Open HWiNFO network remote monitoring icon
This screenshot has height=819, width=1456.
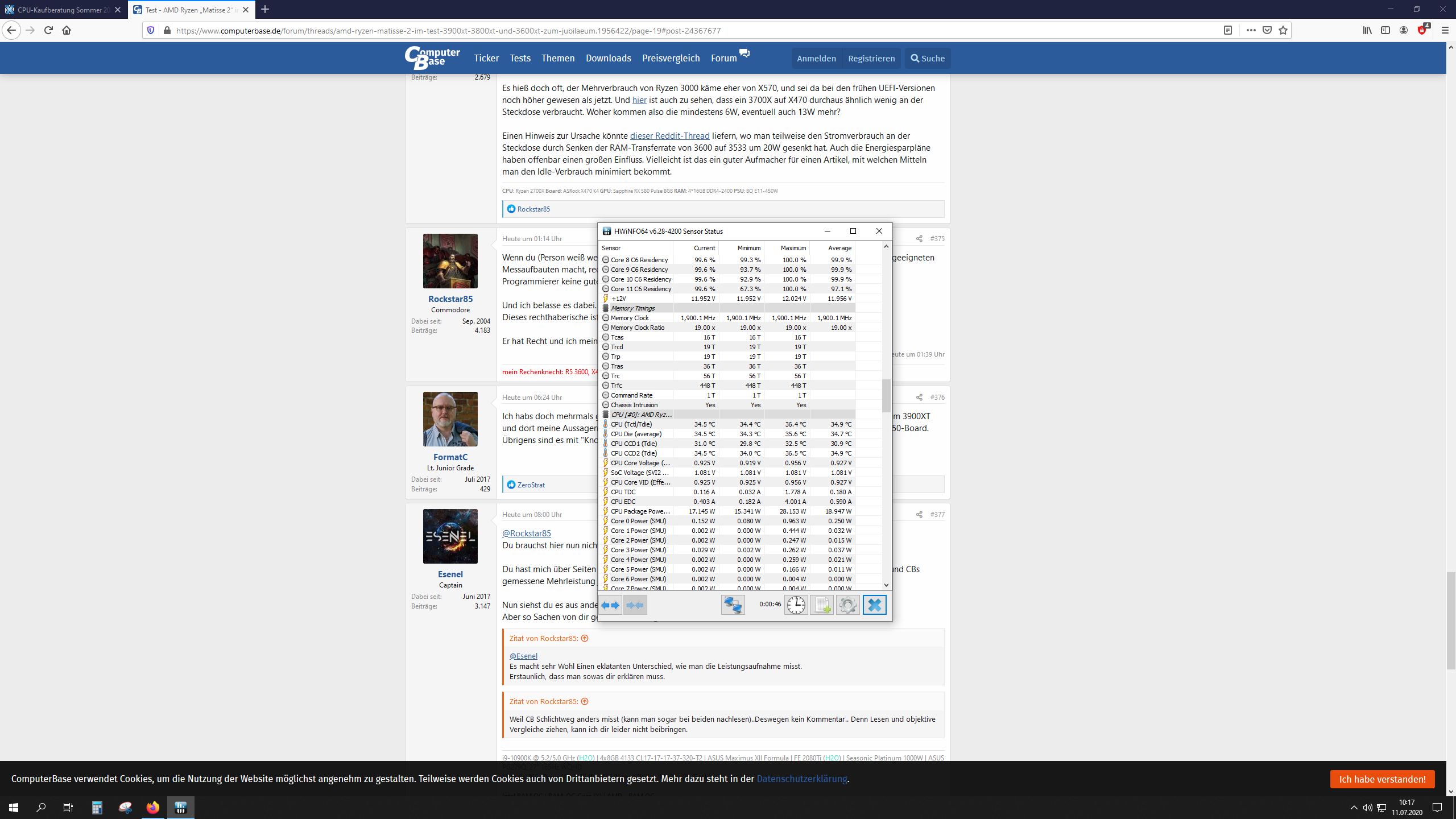coord(733,605)
